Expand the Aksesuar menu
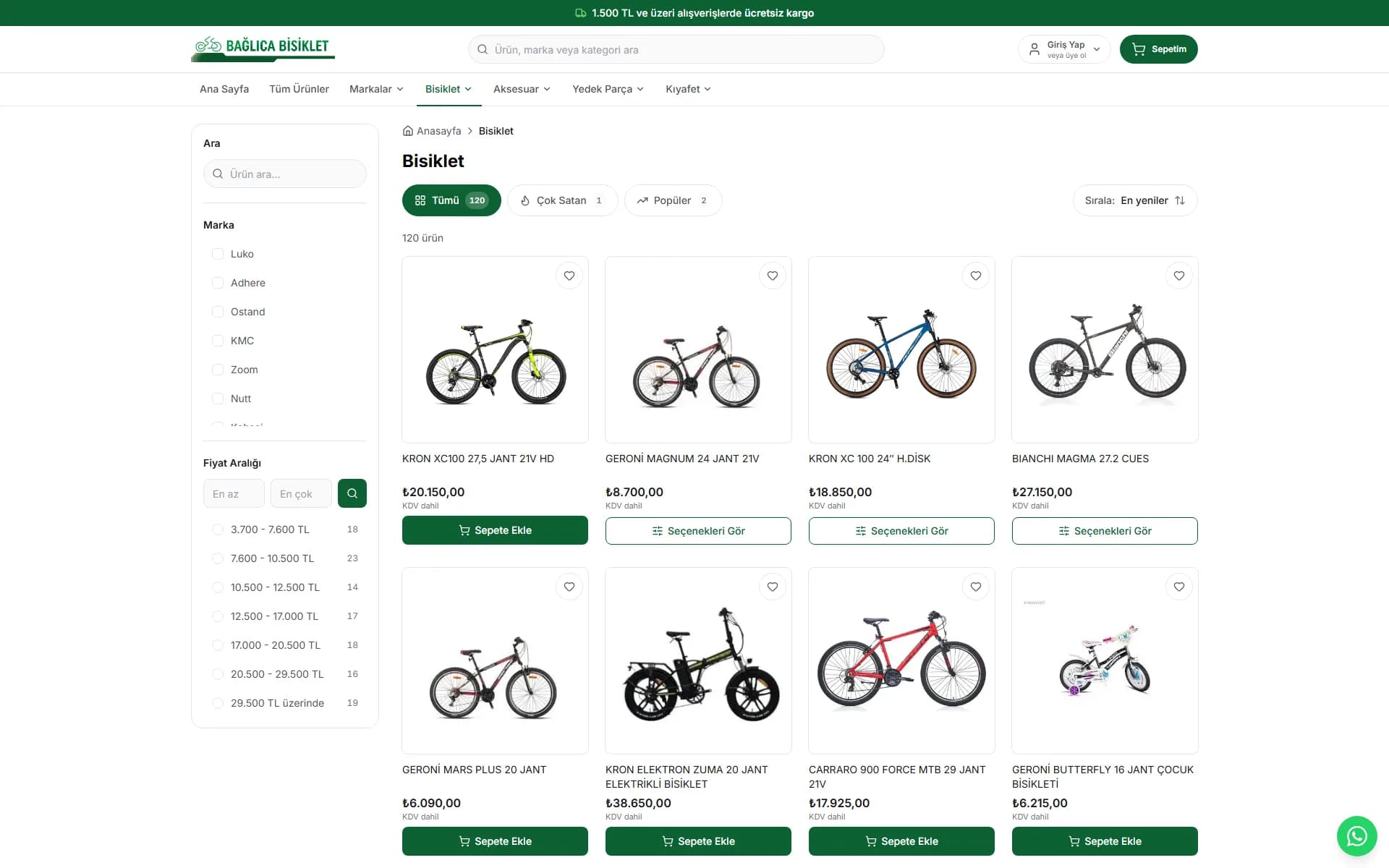1389x868 pixels. coord(522,89)
